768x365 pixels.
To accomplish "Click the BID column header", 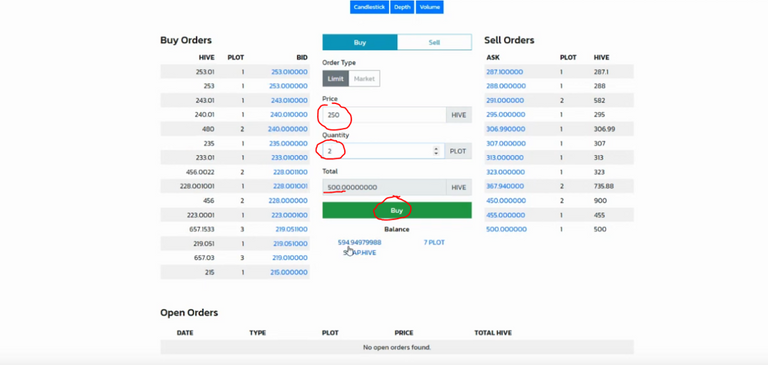I will 302,58.
